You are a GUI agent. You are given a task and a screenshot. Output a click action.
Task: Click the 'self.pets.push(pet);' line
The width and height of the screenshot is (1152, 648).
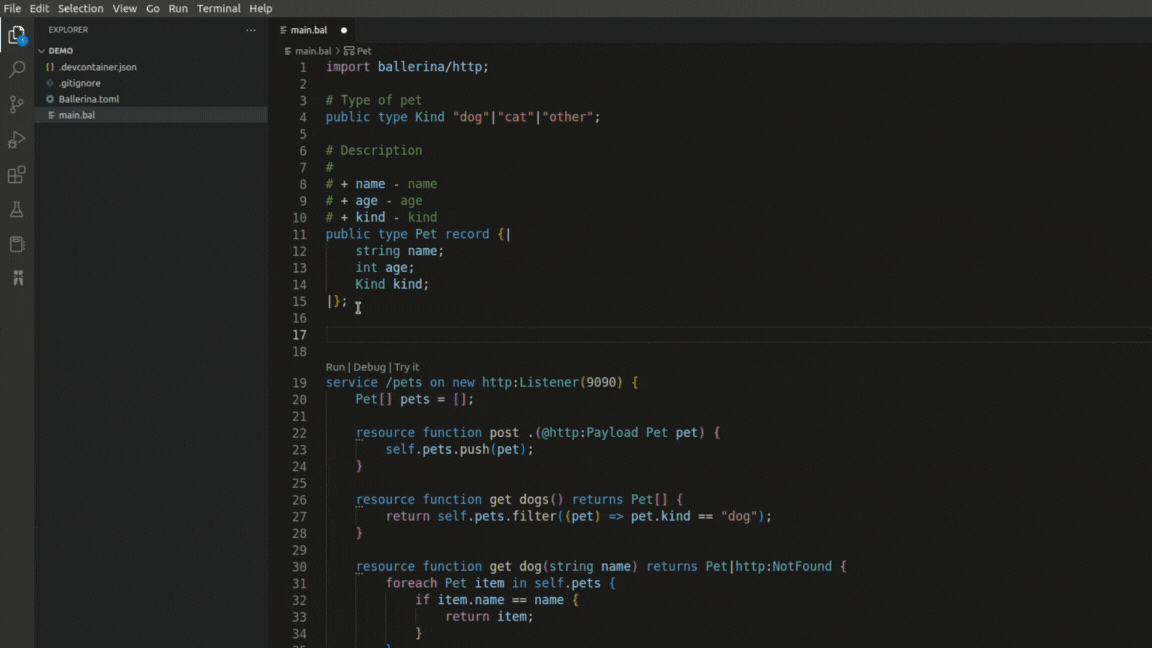459,450
